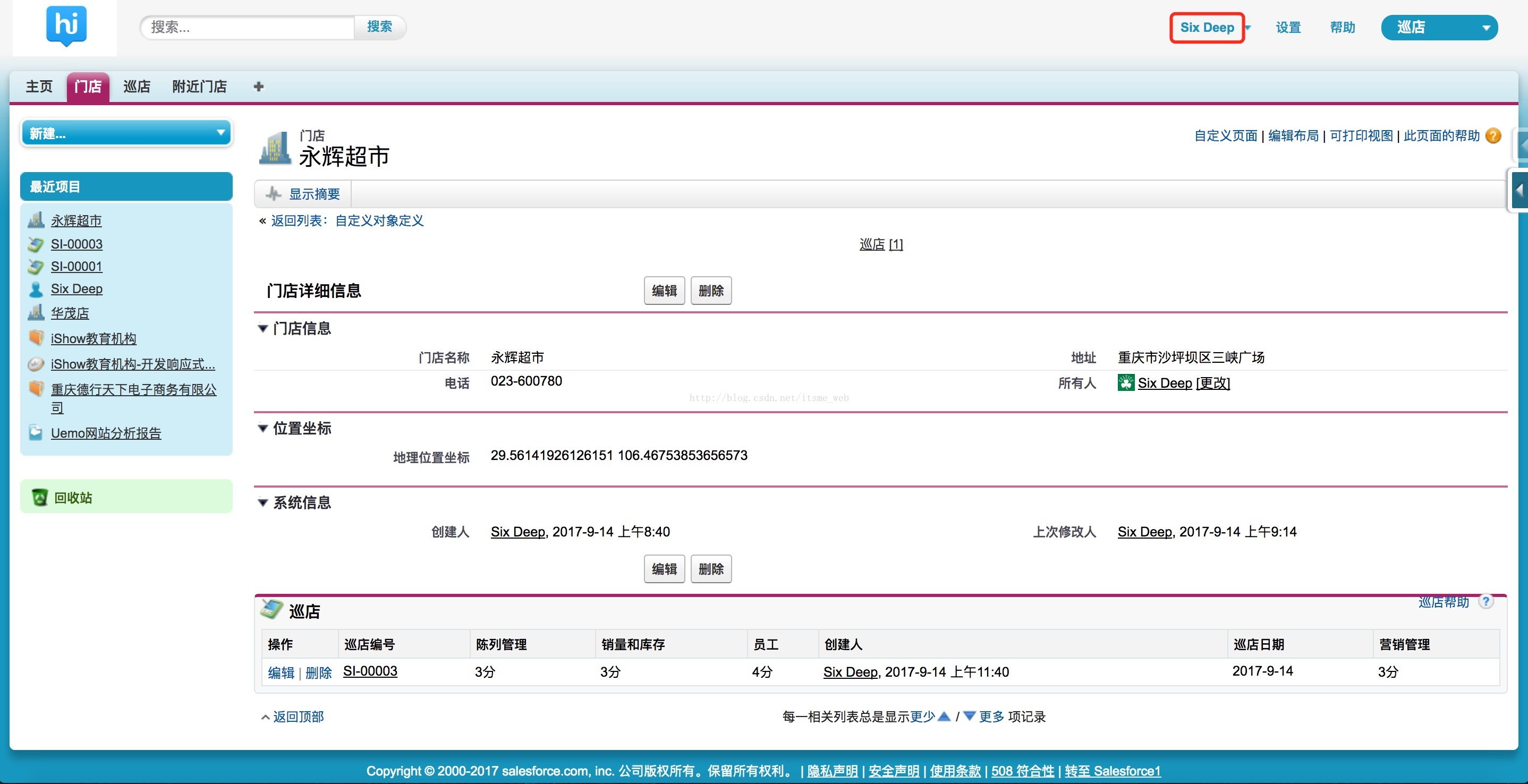Click the building icon next to 华茂店
This screenshot has height=784, width=1528.
(x=36, y=312)
